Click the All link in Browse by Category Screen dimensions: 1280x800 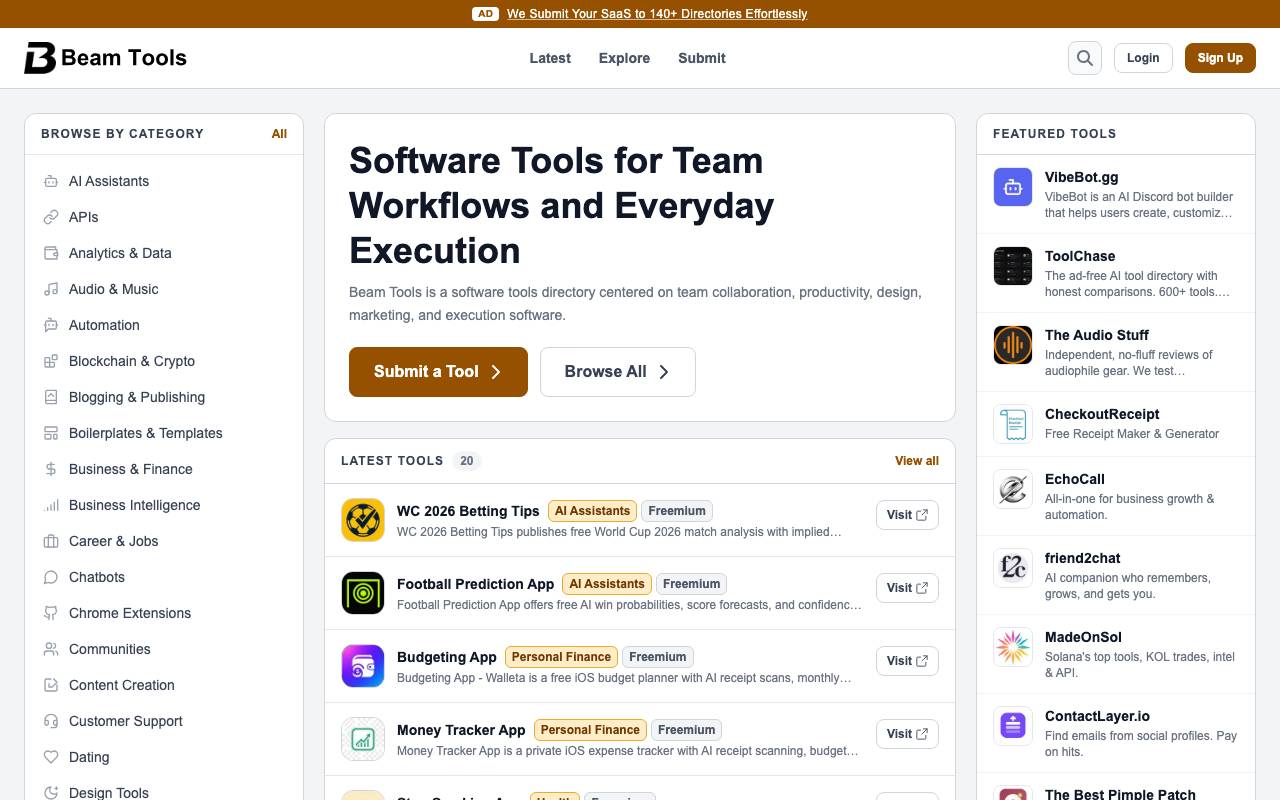(279, 134)
